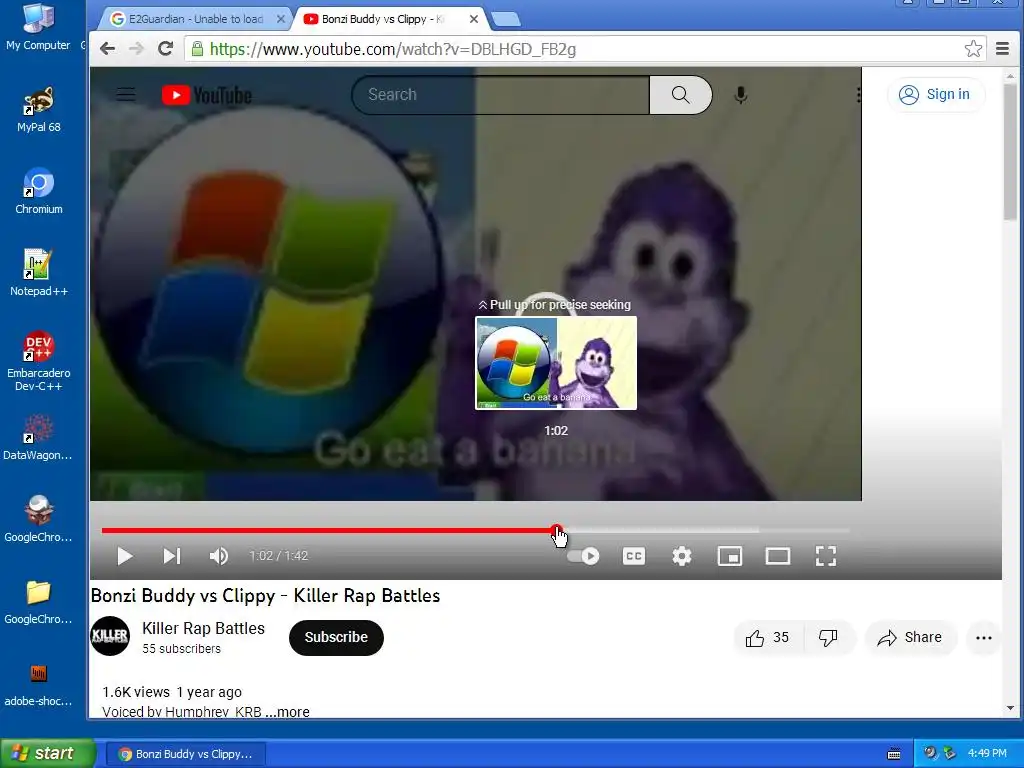Close the E2Guardian tab
1024x768 pixels.
pos(281,19)
